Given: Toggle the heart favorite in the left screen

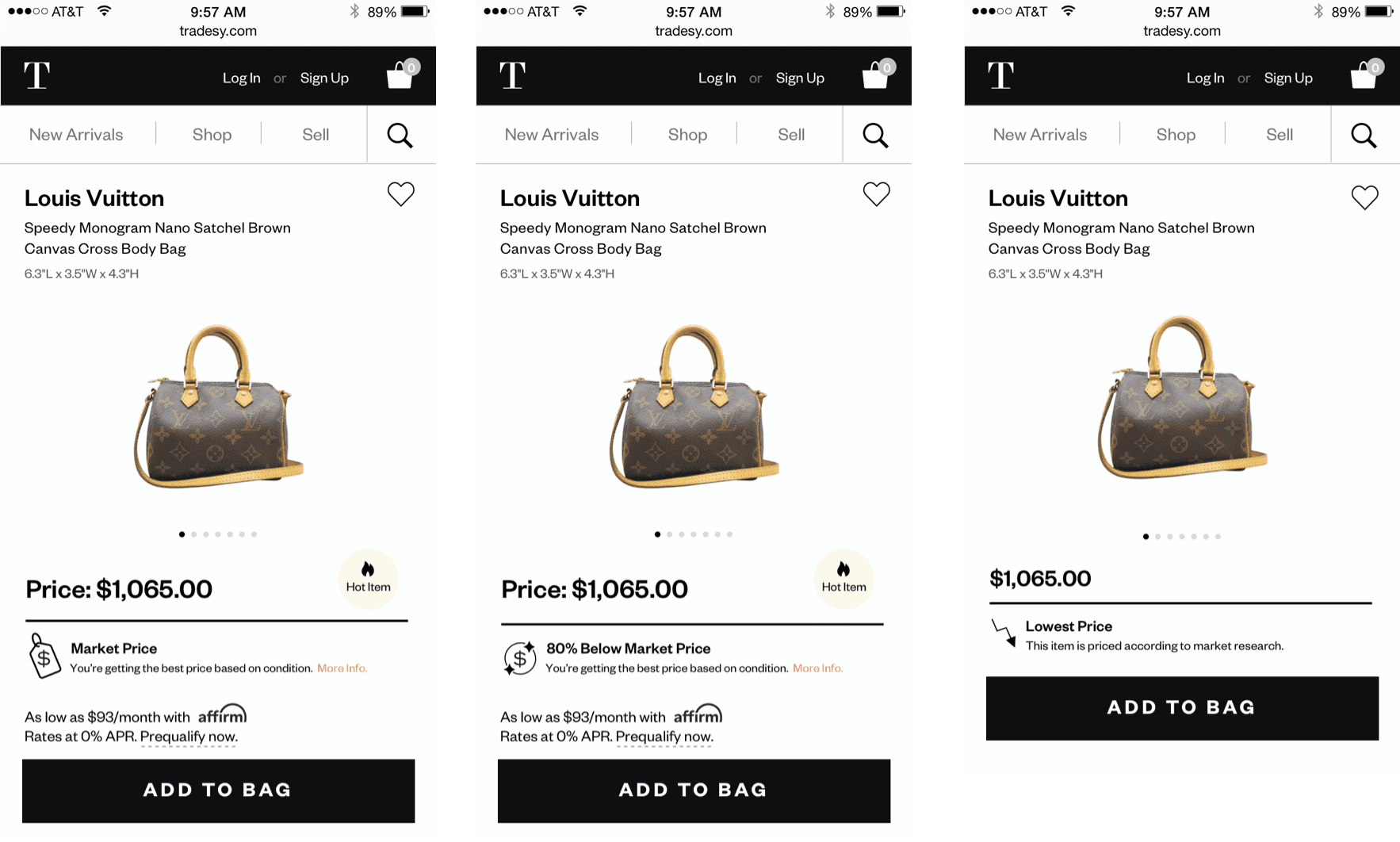Looking at the screenshot, I should 400,194.
